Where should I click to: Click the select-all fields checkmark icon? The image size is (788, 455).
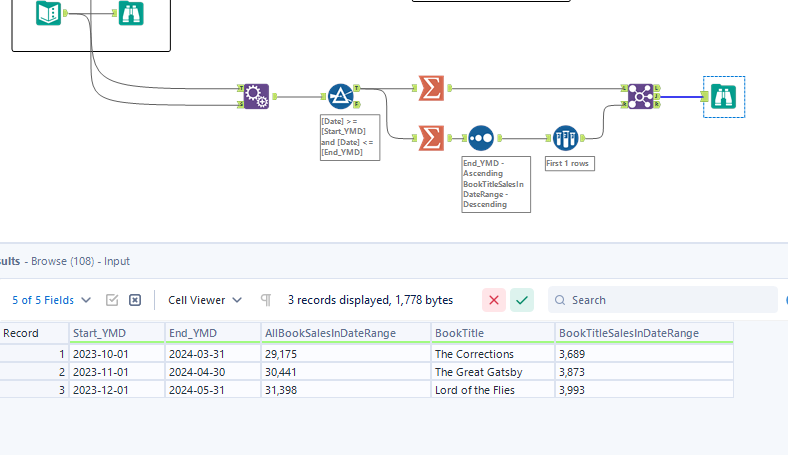112,300
